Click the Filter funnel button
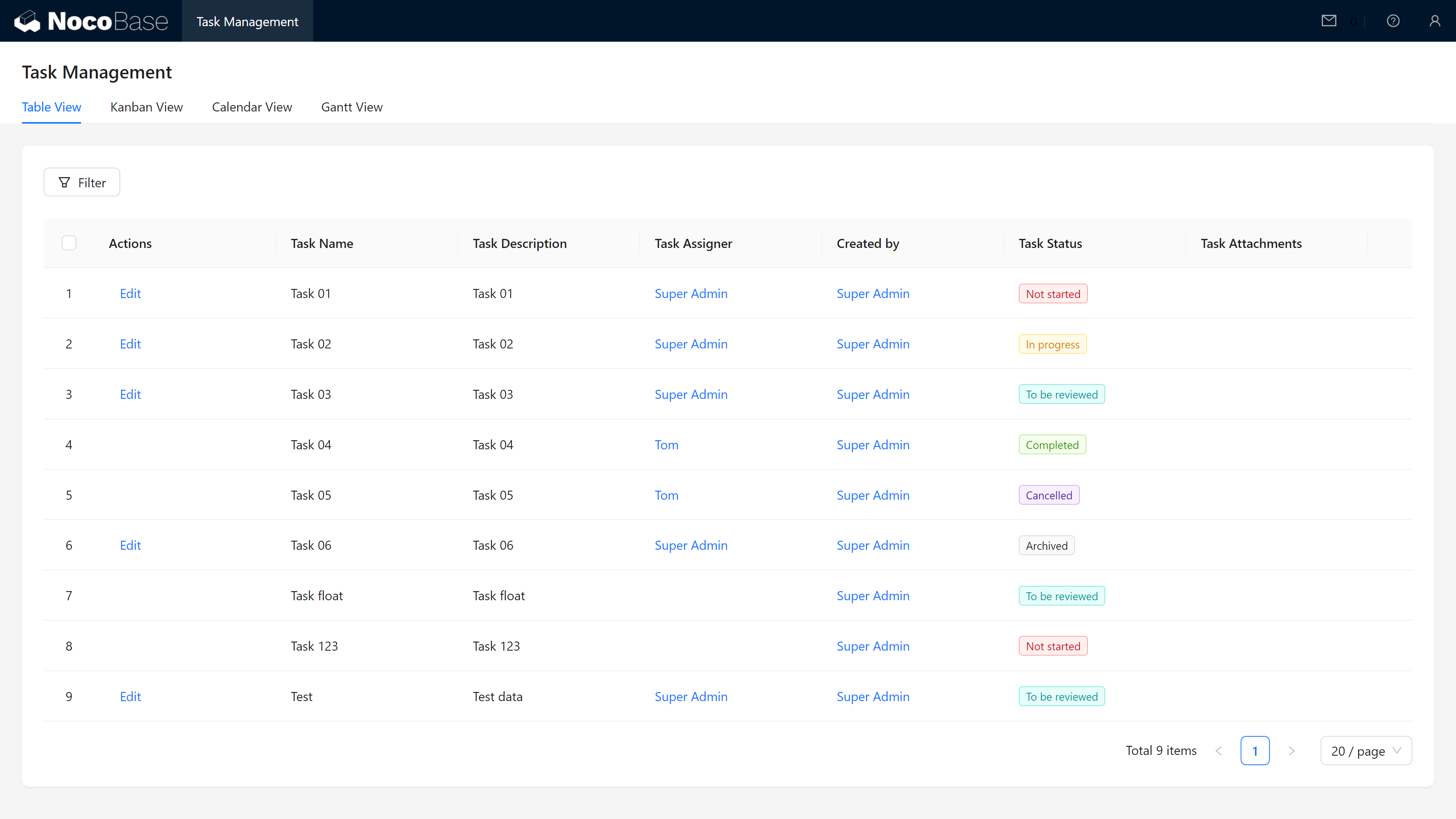Screen dimensions: 1456x819 click(82, 182)
